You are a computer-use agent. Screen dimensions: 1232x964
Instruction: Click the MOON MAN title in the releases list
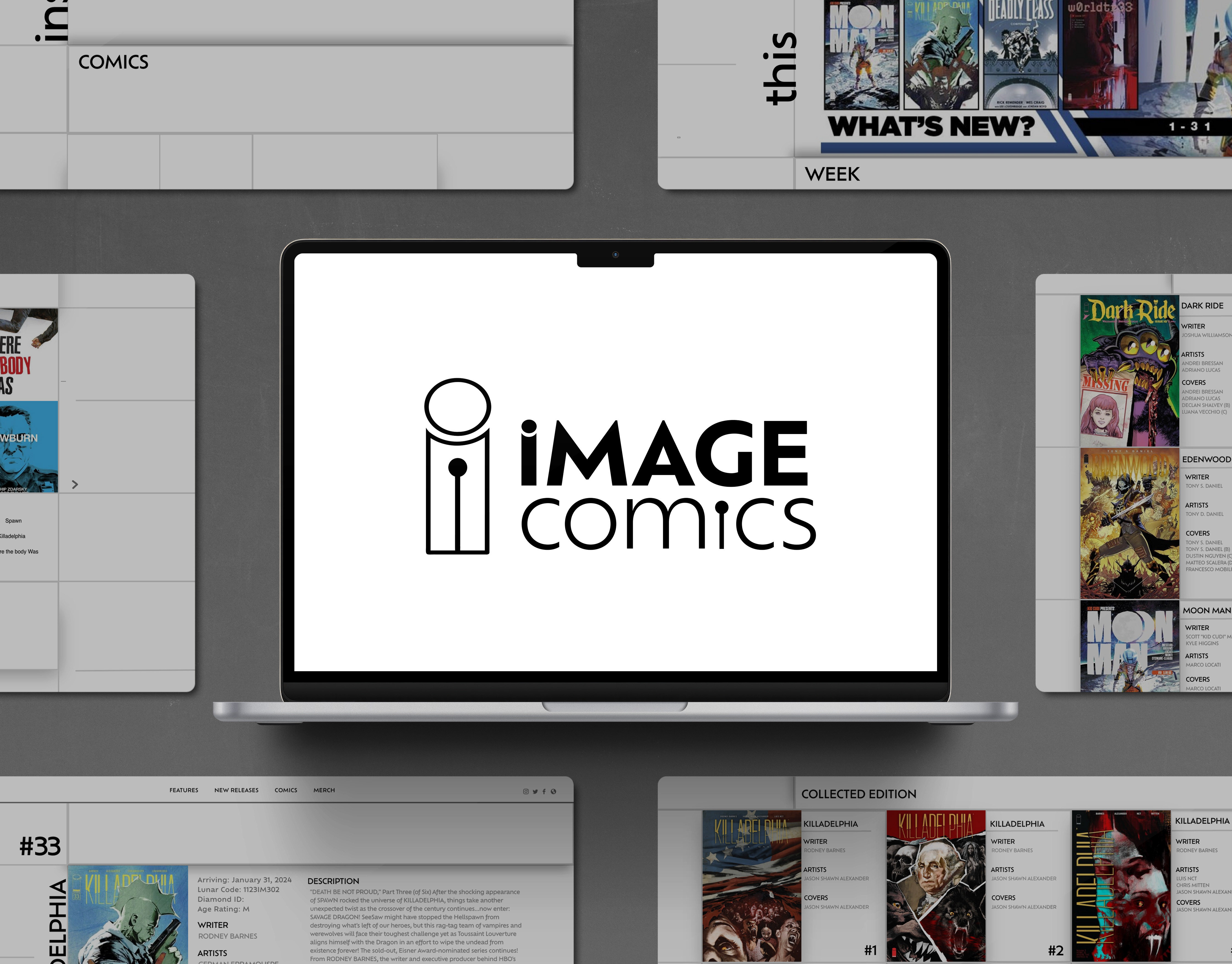click(1207, 610)
